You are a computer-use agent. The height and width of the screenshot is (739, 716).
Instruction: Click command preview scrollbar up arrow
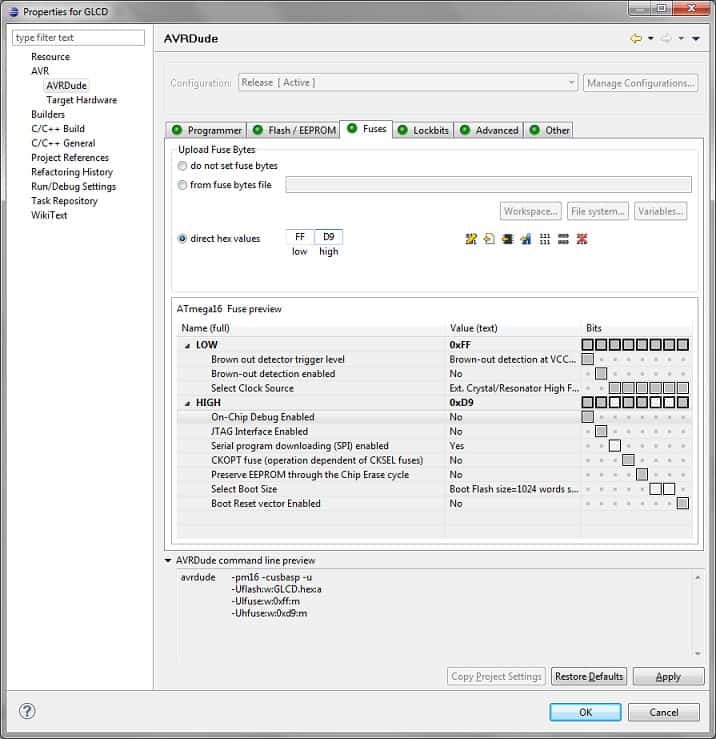click(x=698, y=578)
